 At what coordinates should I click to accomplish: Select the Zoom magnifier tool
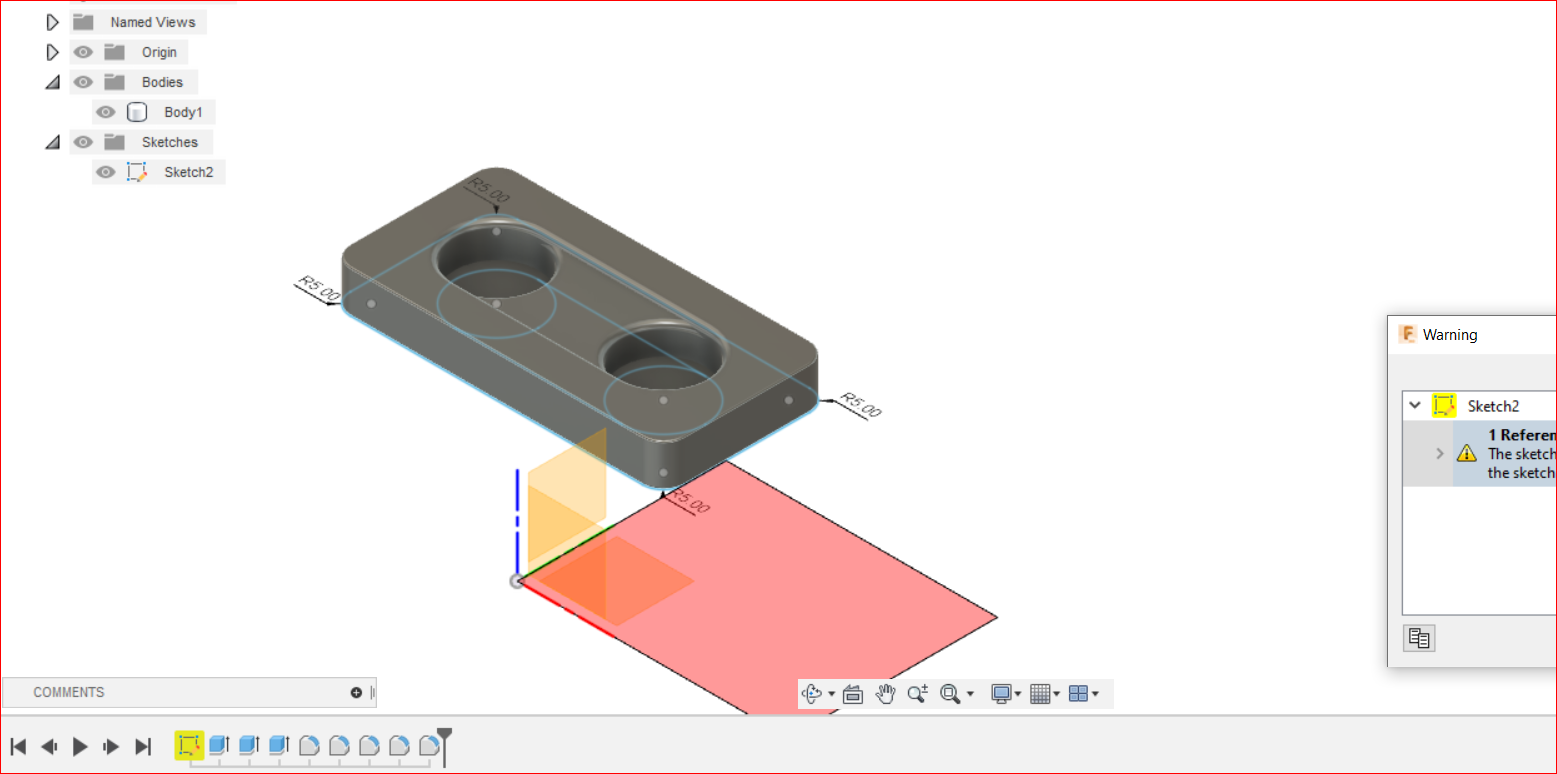point(916,693)
